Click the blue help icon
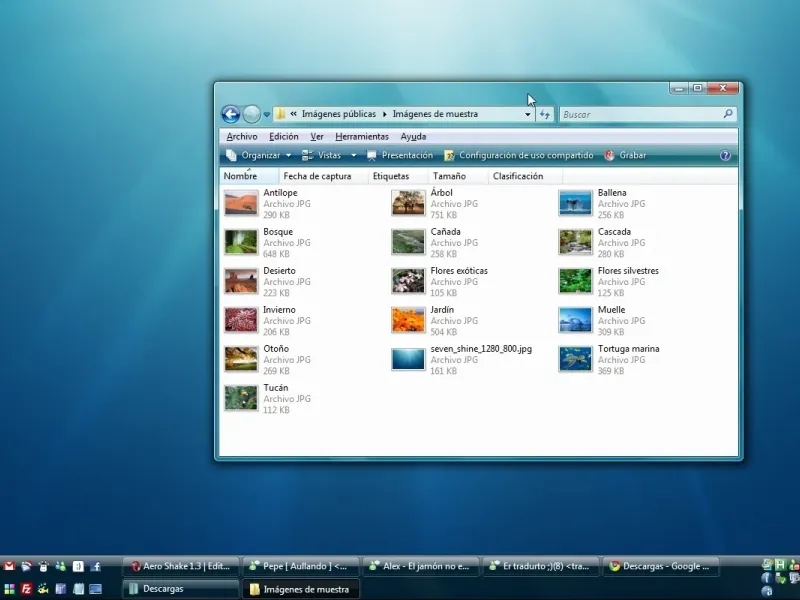 click(x=725, y=156)
